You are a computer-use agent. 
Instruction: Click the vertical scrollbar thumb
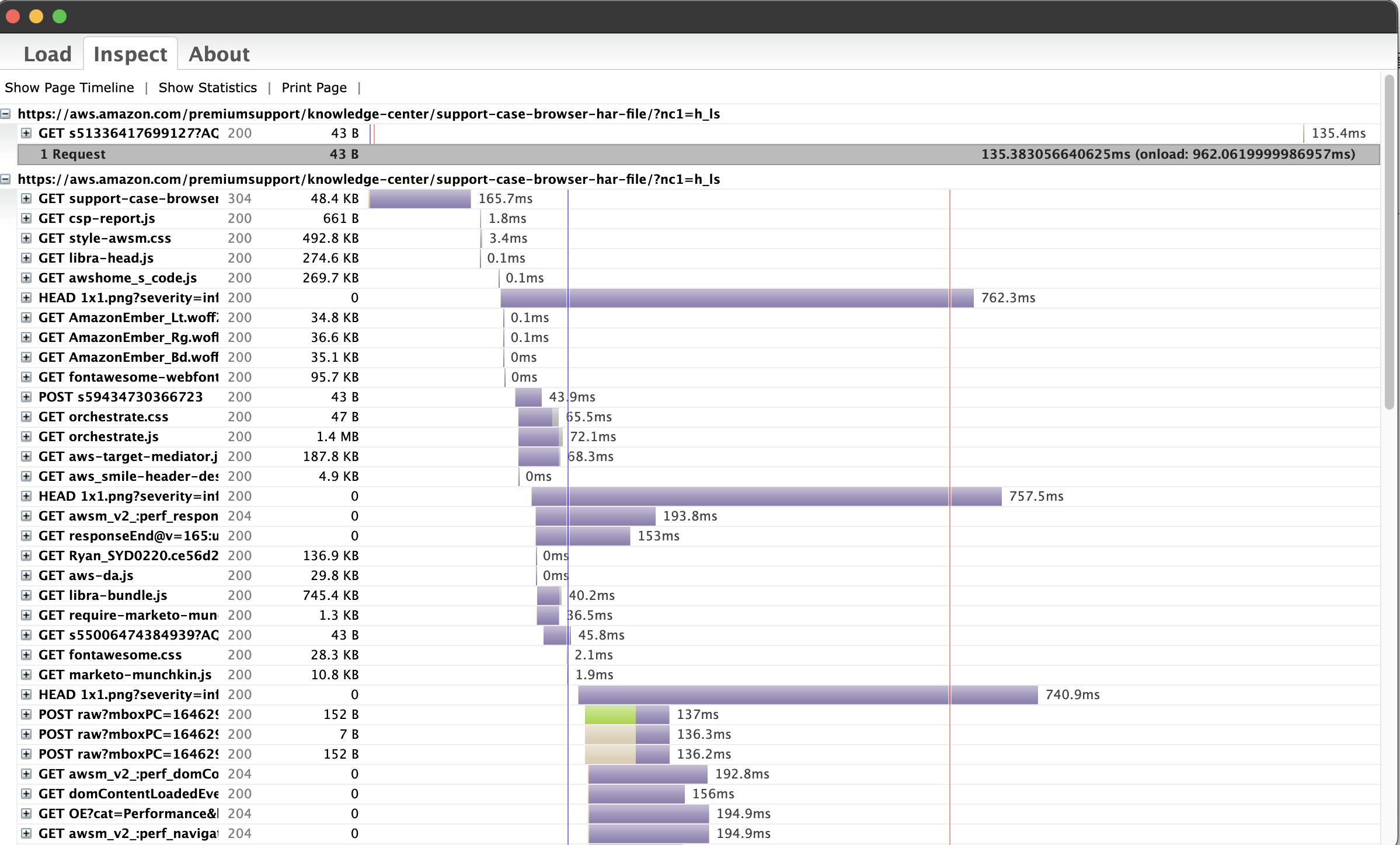(x=1389, y=242)
